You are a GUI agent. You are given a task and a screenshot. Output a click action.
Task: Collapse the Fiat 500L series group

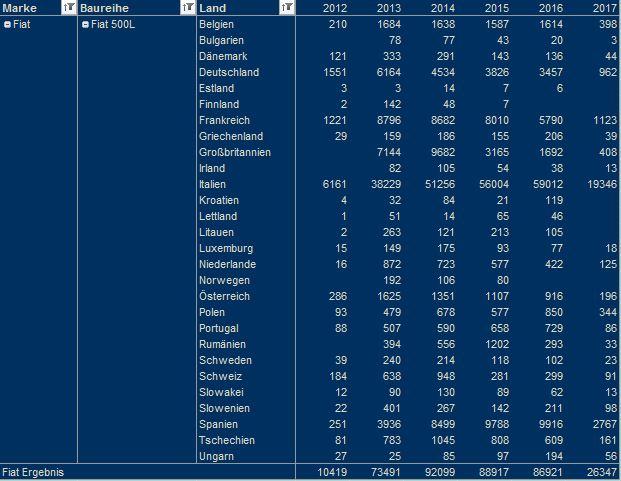point(85,25)
